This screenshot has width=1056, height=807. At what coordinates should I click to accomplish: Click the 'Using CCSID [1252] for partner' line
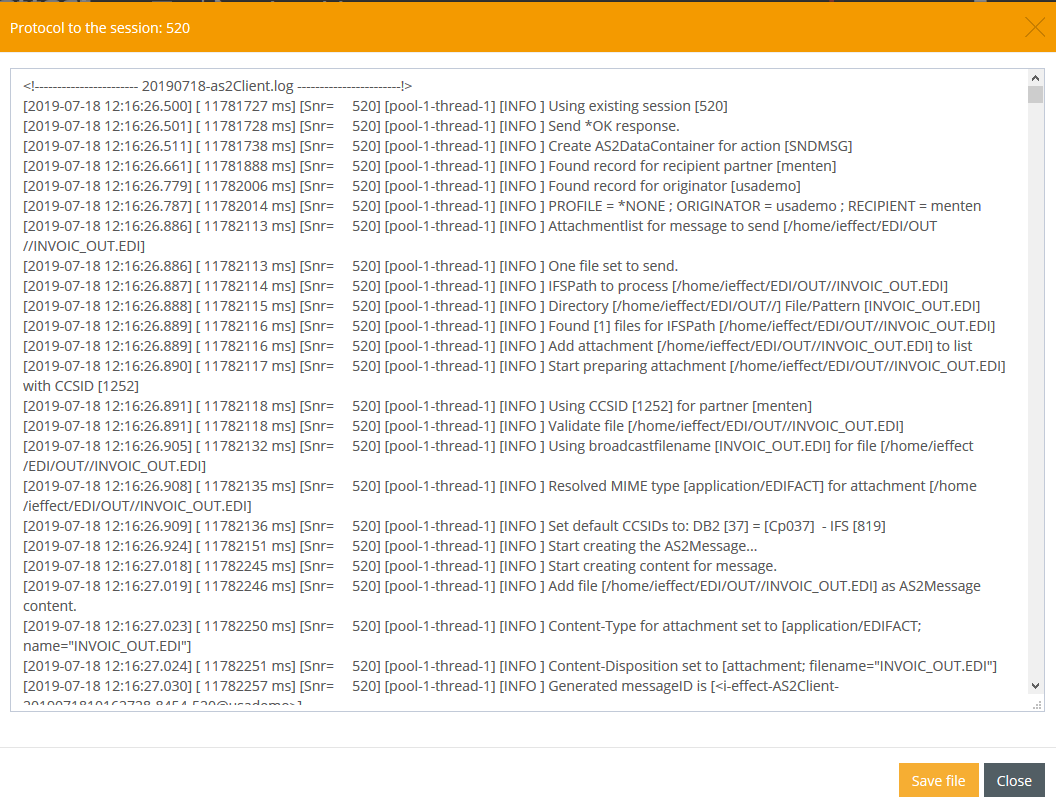tap(680, 406)
